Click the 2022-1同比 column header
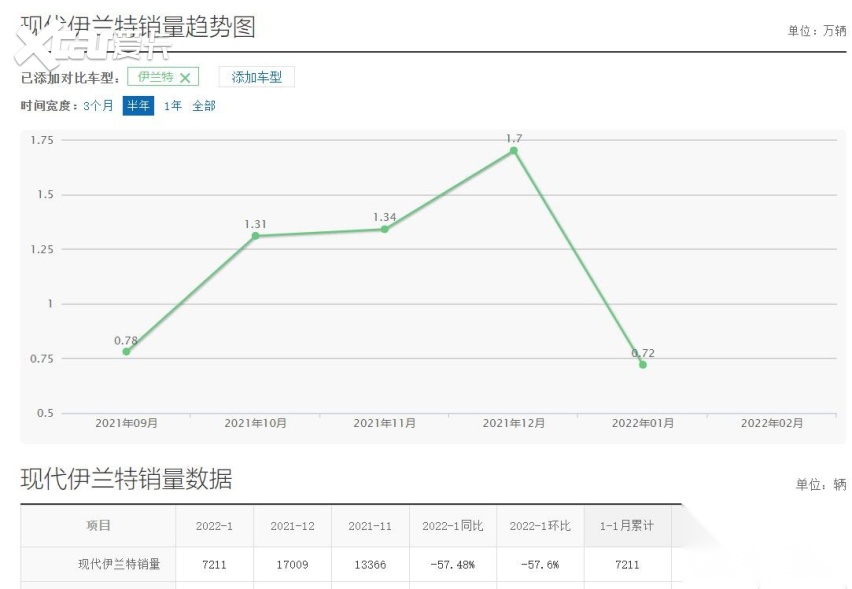852x589 pixels. (x=453, y=526)
